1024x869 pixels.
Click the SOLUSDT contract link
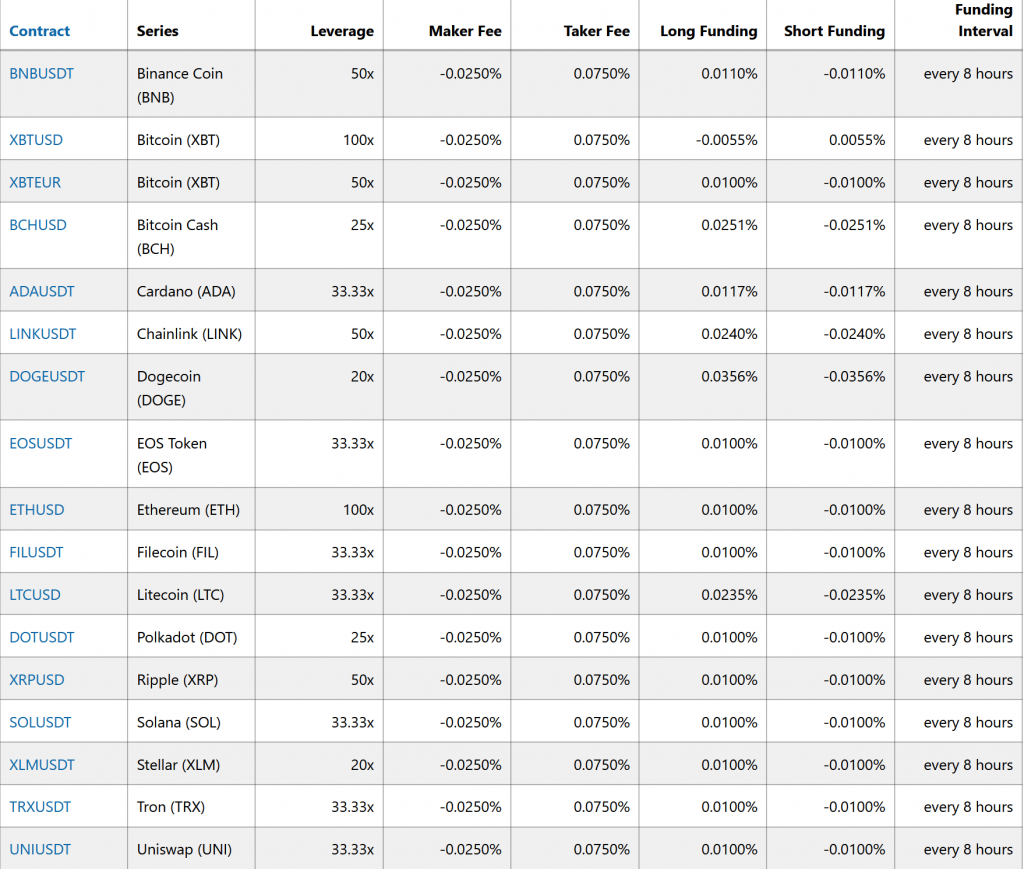tap(40, 722)
